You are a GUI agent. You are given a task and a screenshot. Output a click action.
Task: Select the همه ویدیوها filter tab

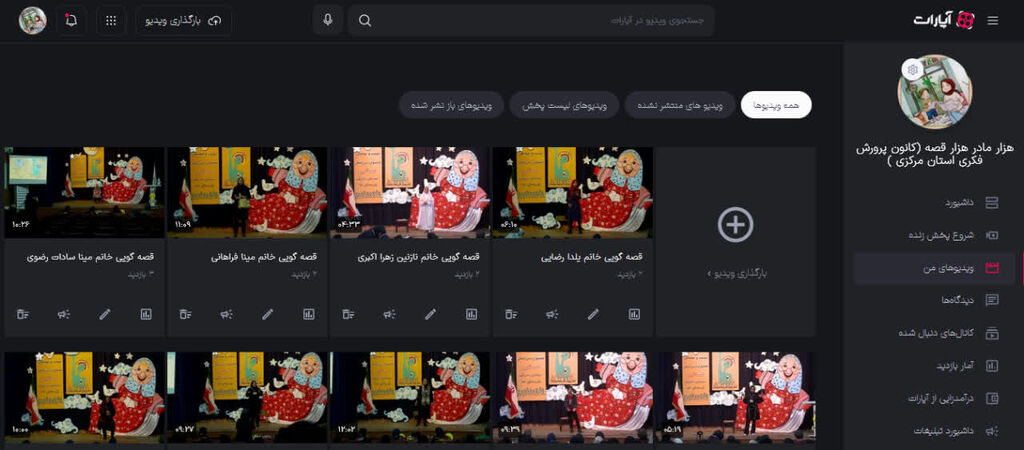coord(776,105)
